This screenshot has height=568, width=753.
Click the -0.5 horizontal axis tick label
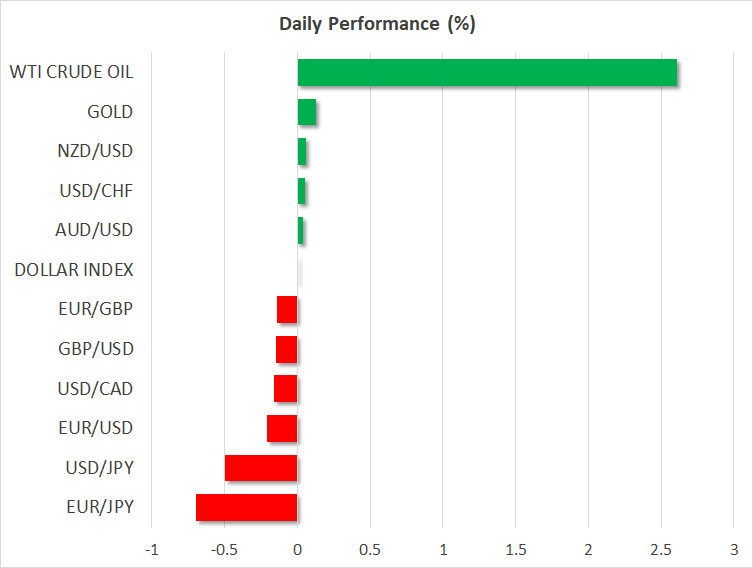(222, 550)
